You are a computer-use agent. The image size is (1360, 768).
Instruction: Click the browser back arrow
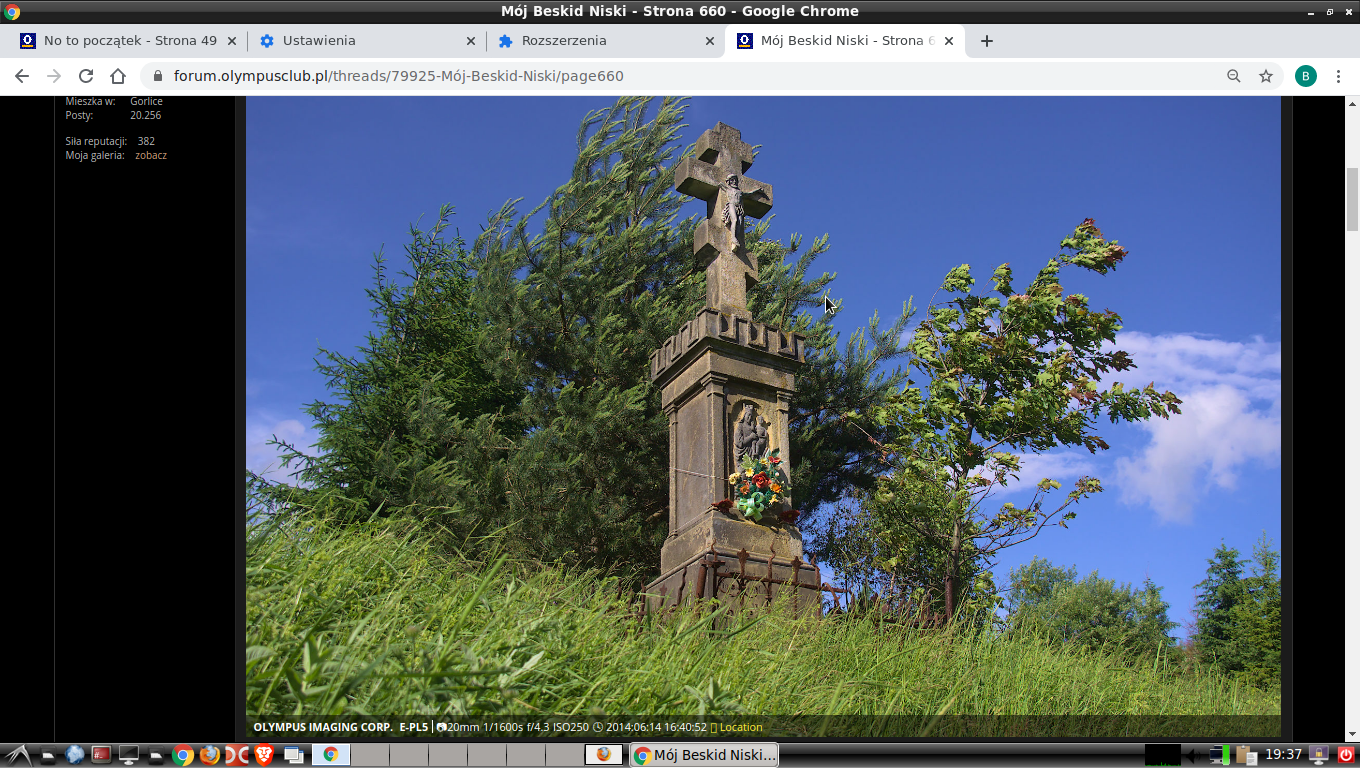(x=22, y=76)
